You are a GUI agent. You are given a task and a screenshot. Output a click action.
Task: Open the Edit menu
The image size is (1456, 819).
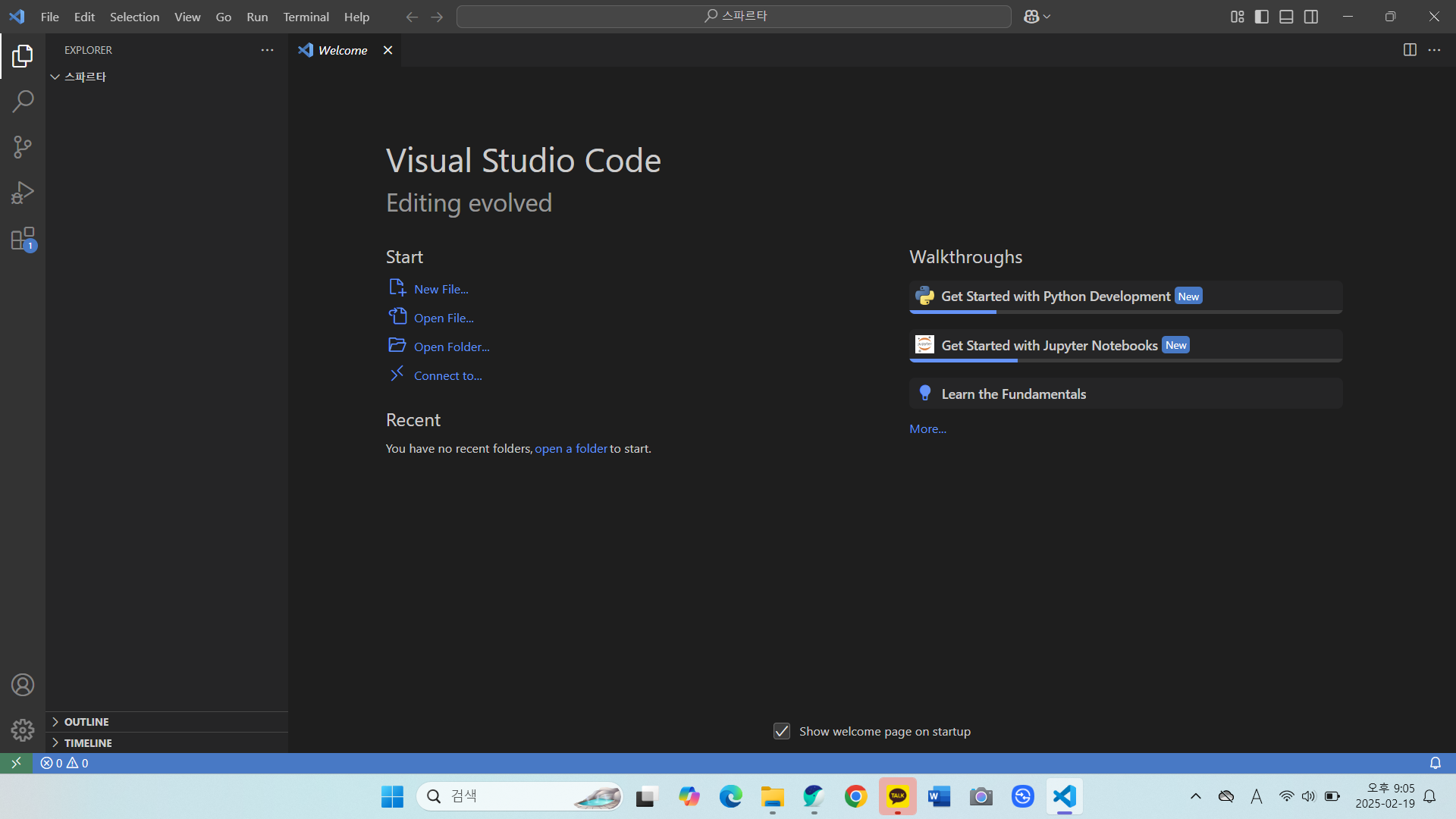tap(84, 17)
